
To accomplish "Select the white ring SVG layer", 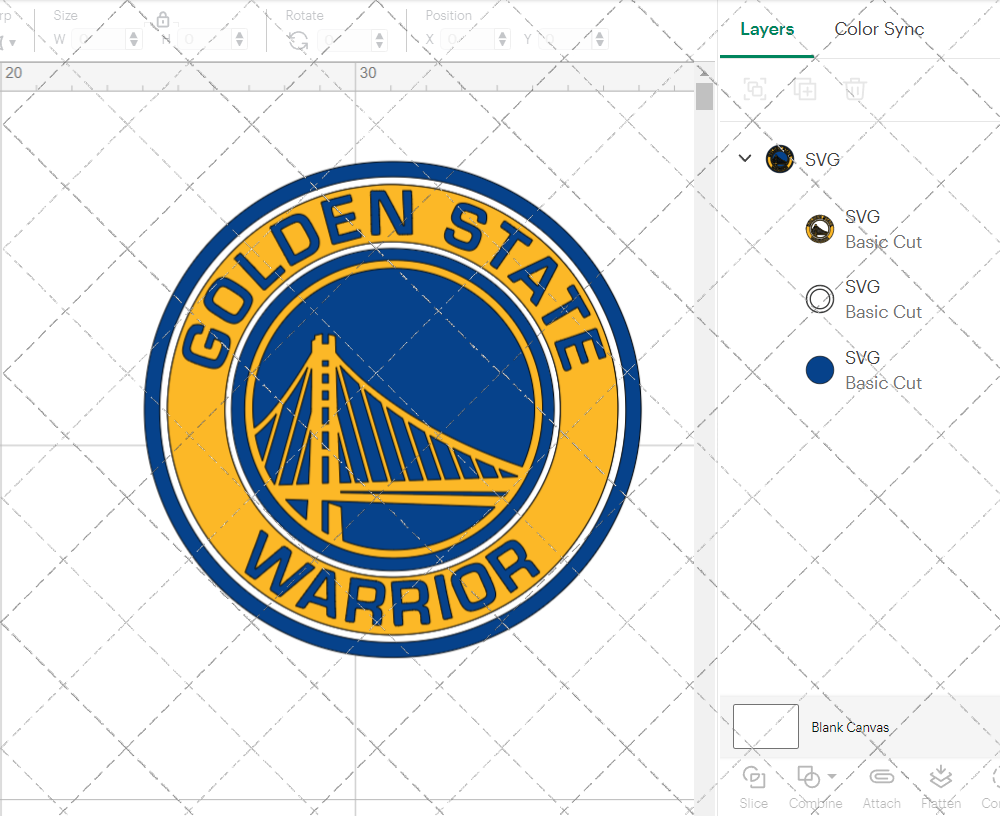I will (x=864, y=299).
